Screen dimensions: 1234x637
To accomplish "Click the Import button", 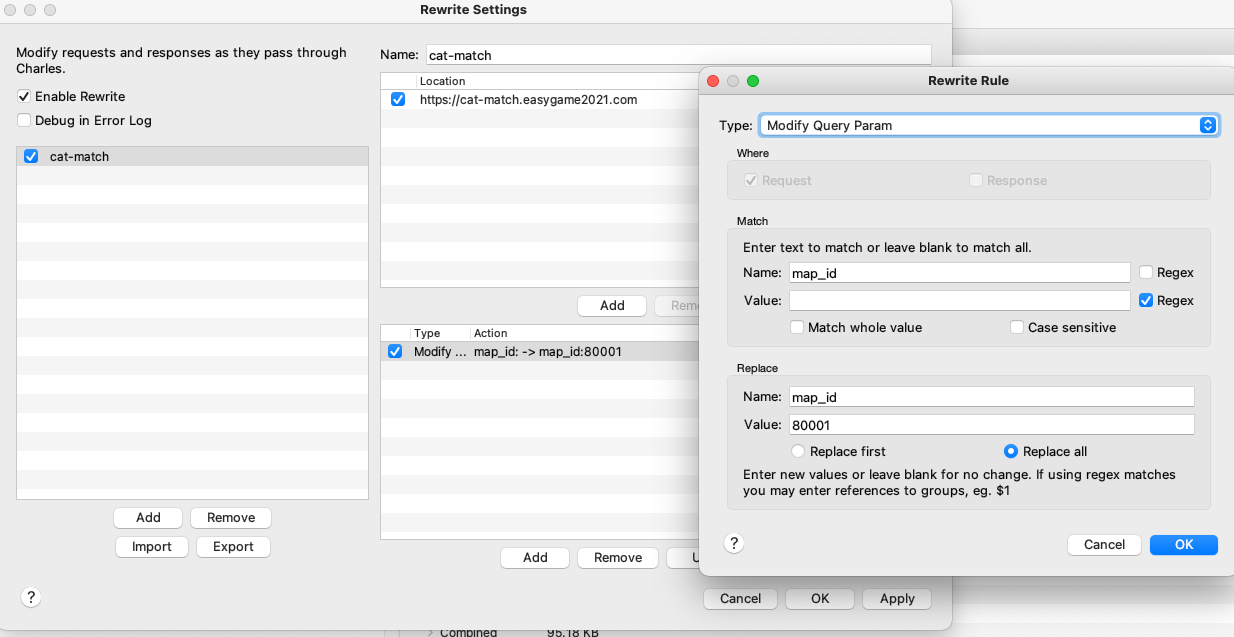I will coord(151,546).
